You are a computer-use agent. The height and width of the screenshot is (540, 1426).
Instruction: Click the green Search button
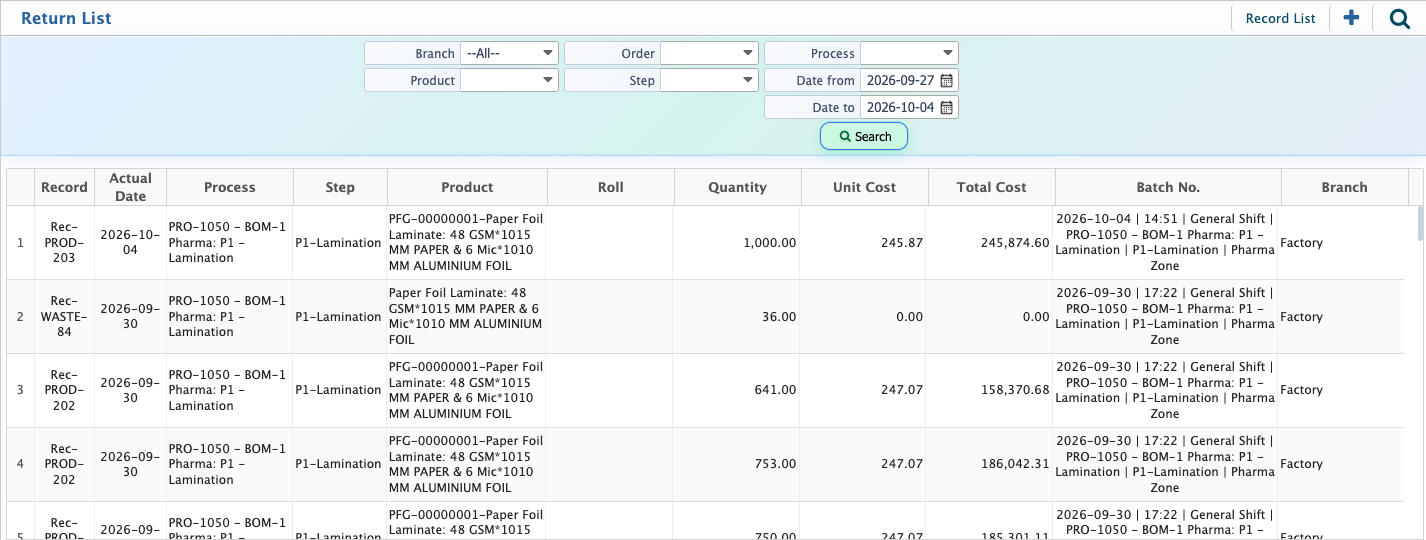[864, 136]
